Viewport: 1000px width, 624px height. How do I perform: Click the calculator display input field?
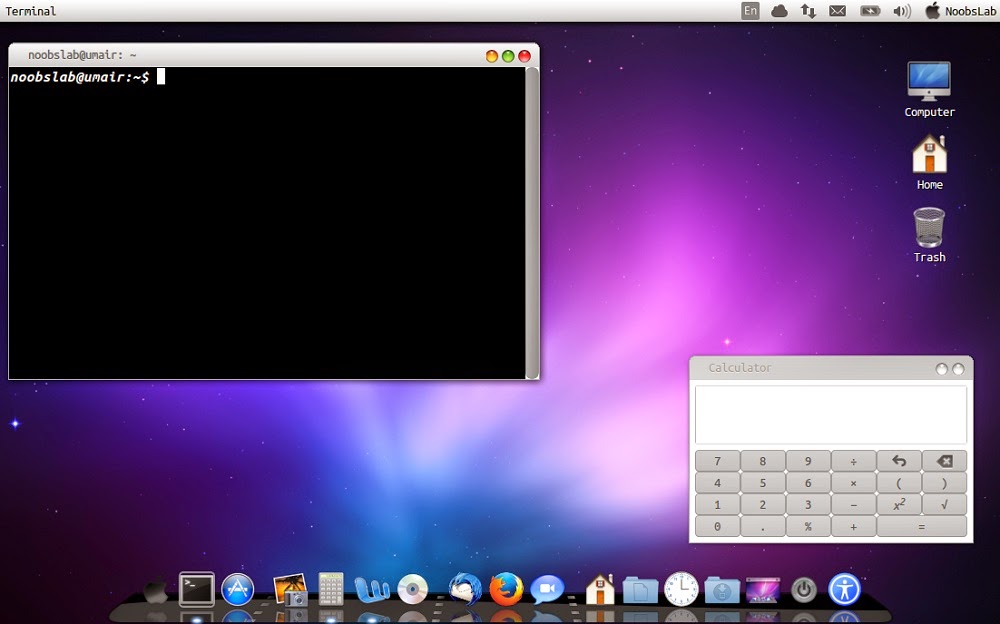(830, 415)
